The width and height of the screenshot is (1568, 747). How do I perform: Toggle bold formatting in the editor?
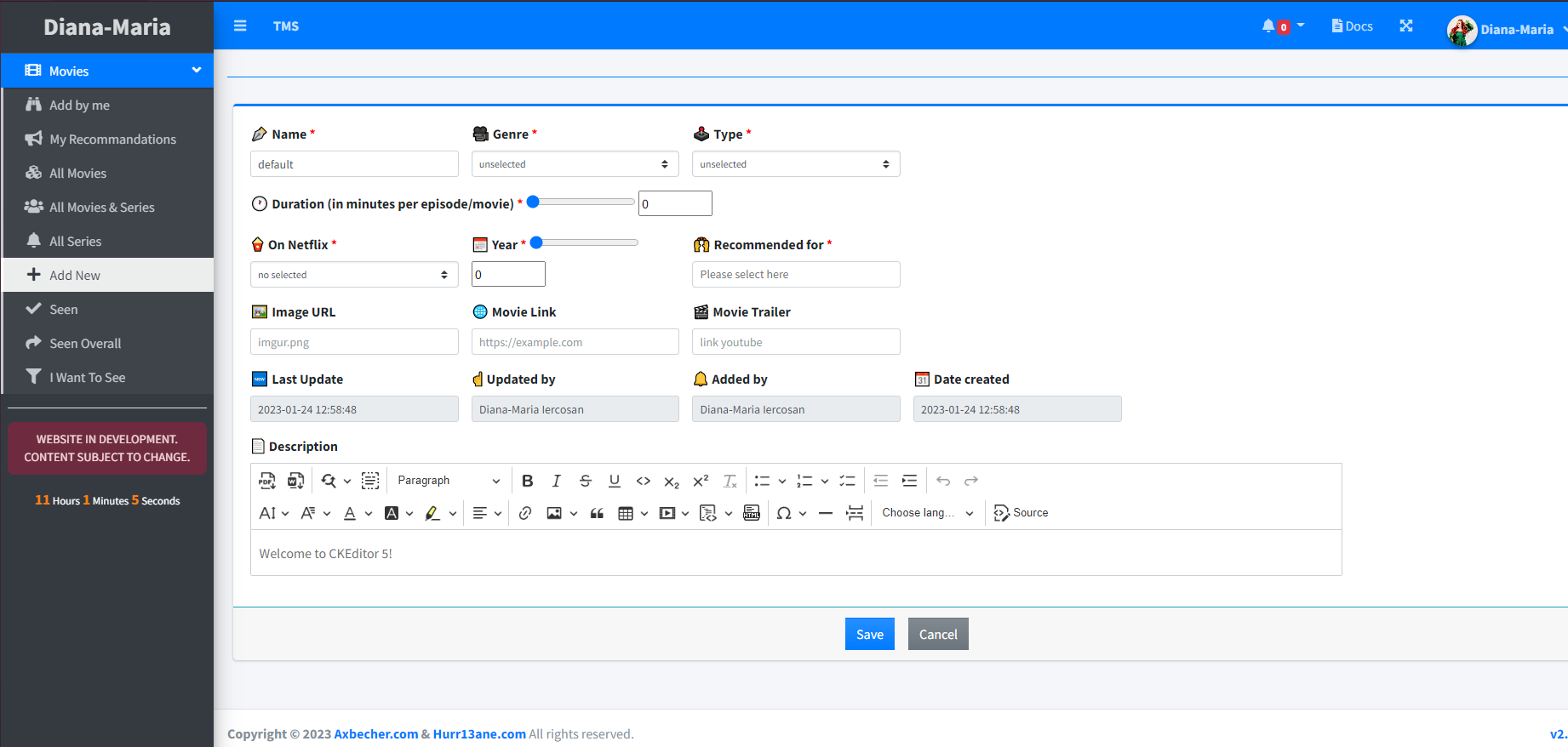[528, 482]
